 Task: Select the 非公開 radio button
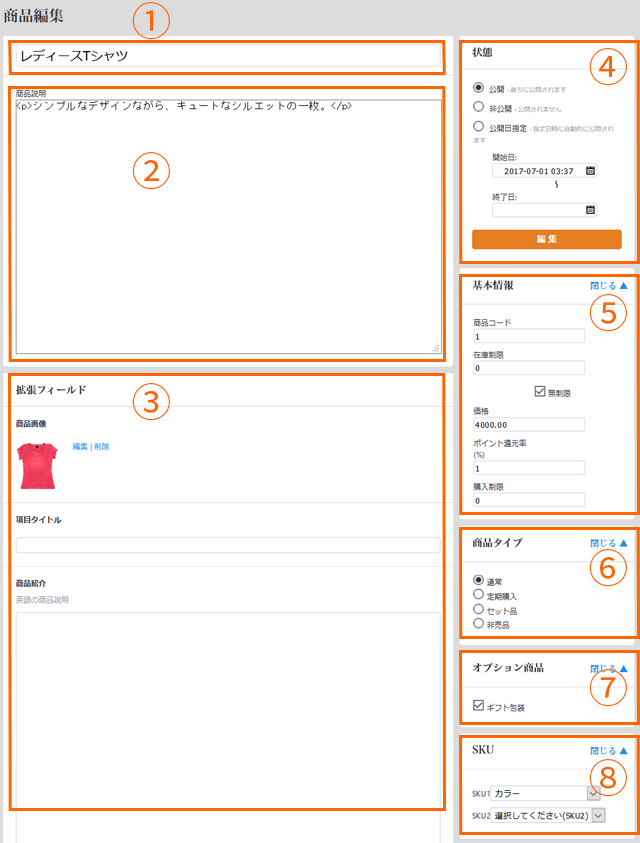tap(479, 107)
